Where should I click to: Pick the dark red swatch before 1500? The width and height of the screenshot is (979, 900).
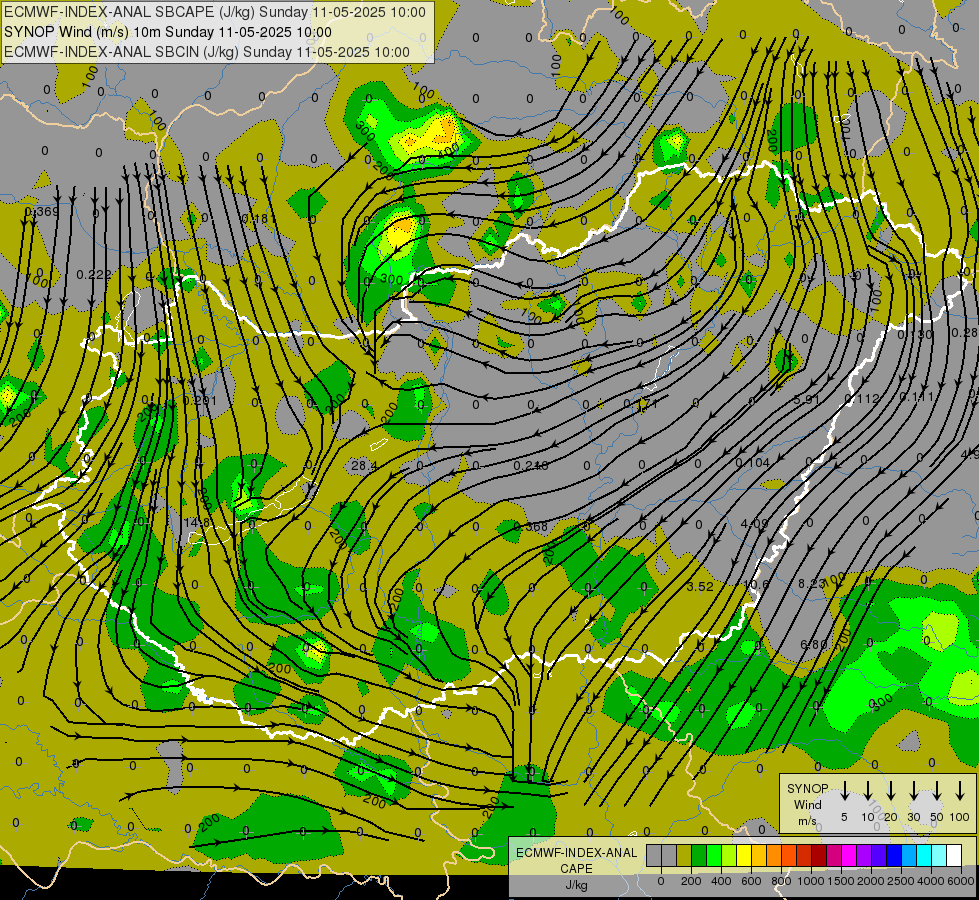[x=819, y=856]
